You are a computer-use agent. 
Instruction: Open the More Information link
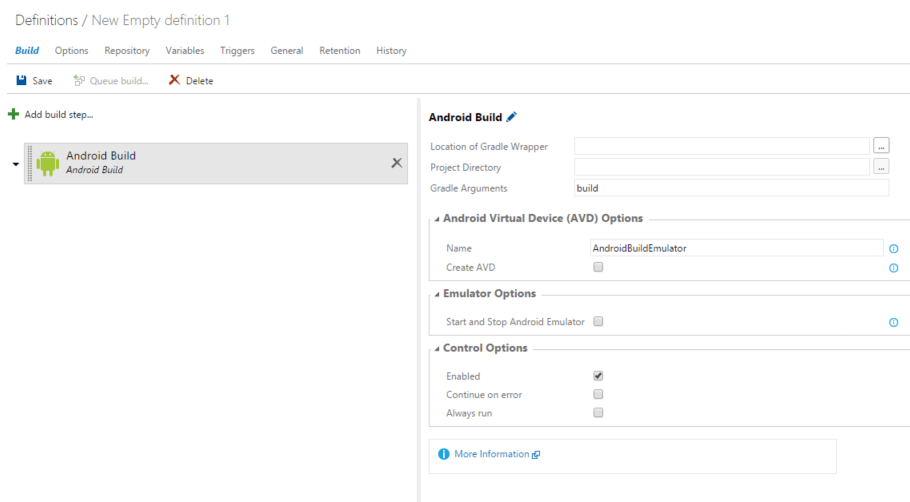click(491, 454)
